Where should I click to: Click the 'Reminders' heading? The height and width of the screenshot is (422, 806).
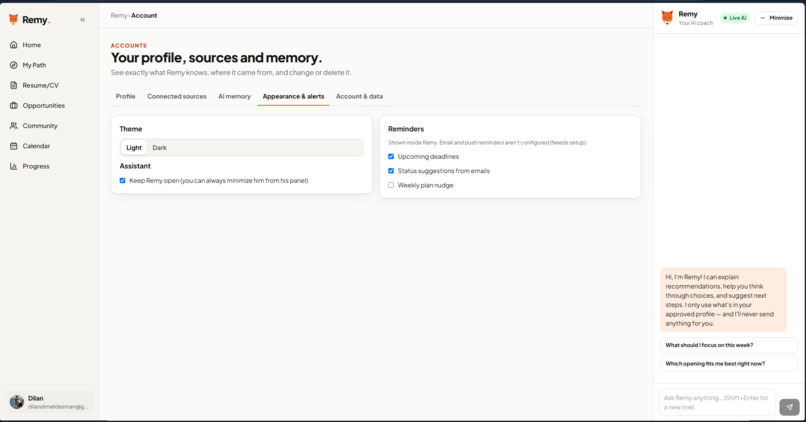point(406,129)
